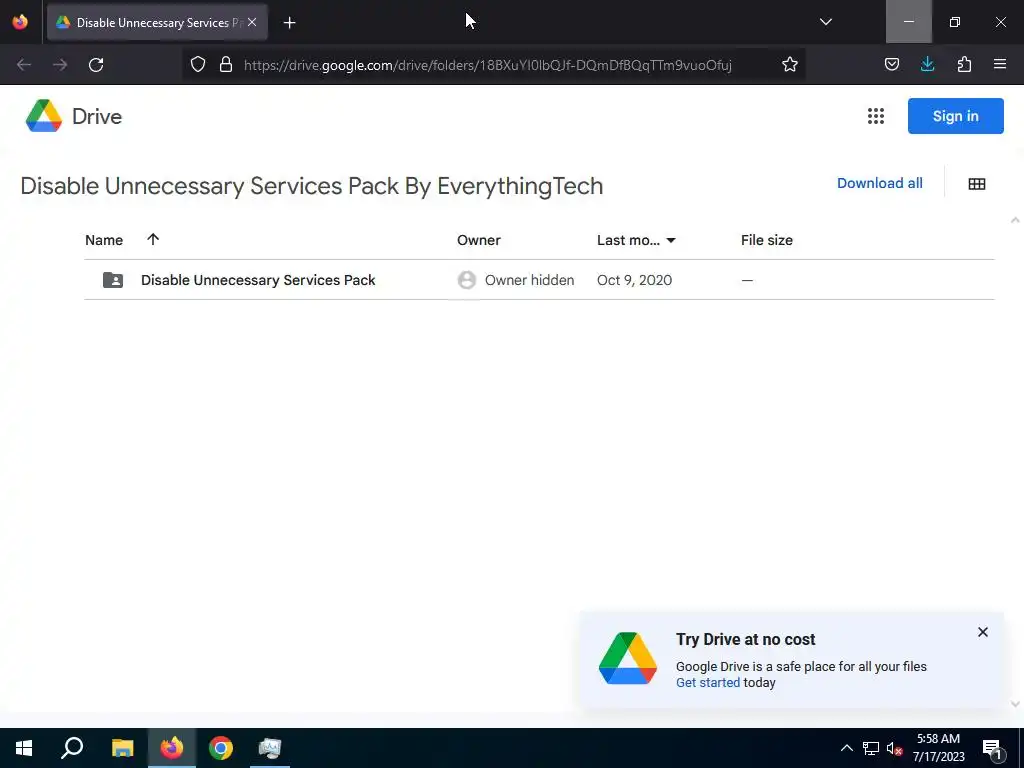Open the tracking protection shield icon
This screenshot has height=768, width=1024.
click(198, 65)
